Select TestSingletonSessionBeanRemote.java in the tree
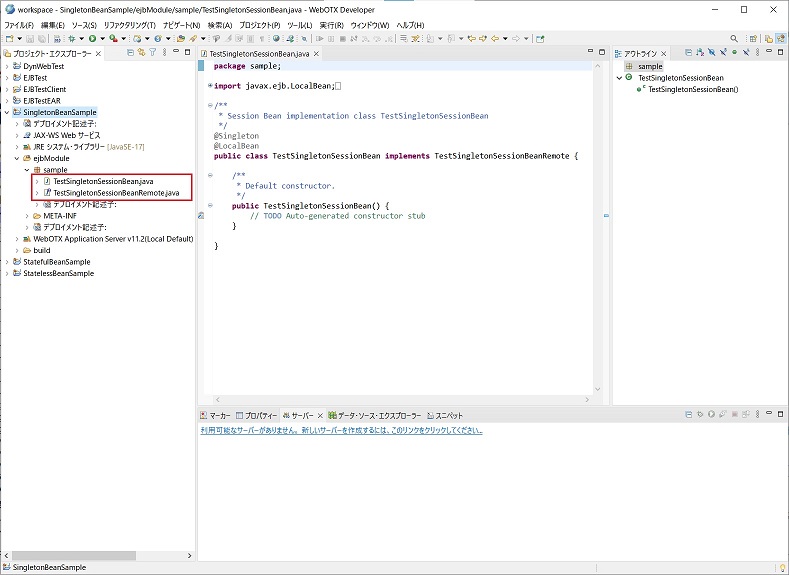Image resolution: width=789 pixels, height=575 pixels. pos(116,193)
